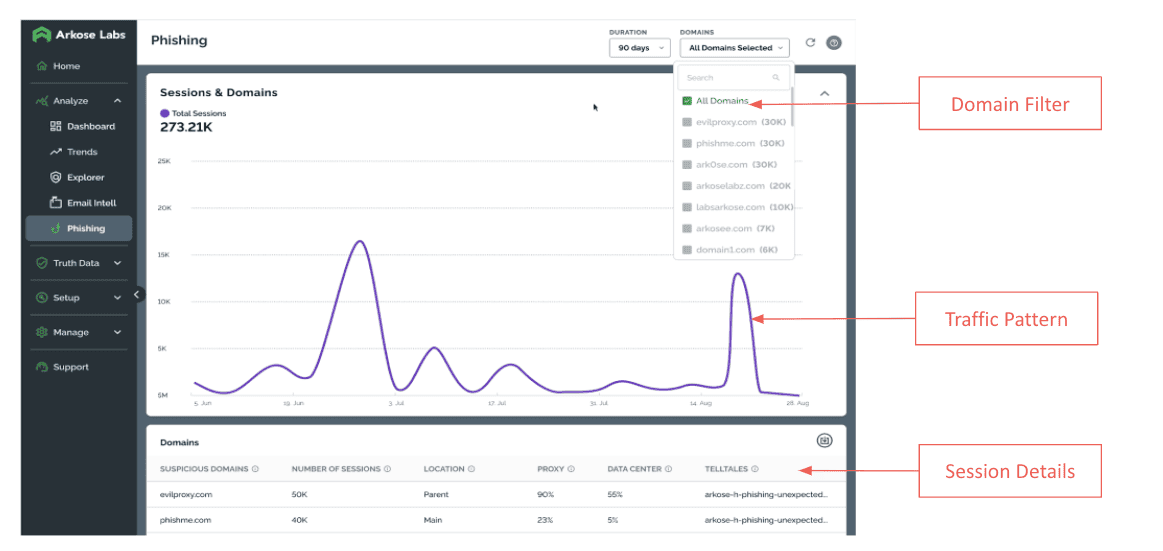This screenshot has height=551, width=1163.
Task: Click the search magnifier icon
Action: pyautogui.click(x=776, y=77)
